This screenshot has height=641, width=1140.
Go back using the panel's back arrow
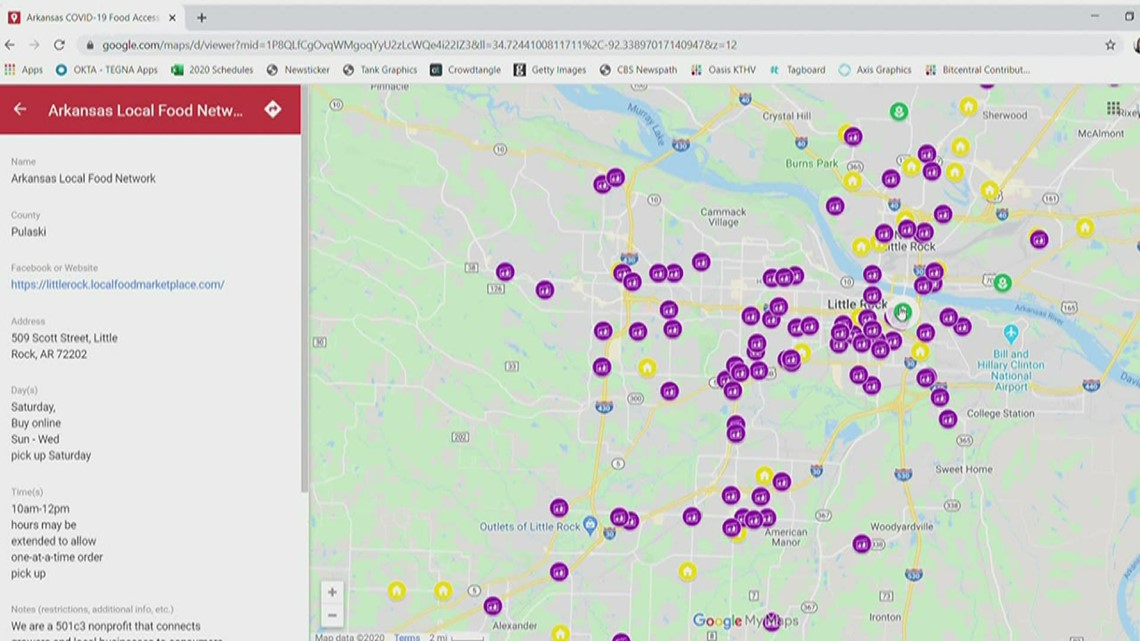[20, 110]
